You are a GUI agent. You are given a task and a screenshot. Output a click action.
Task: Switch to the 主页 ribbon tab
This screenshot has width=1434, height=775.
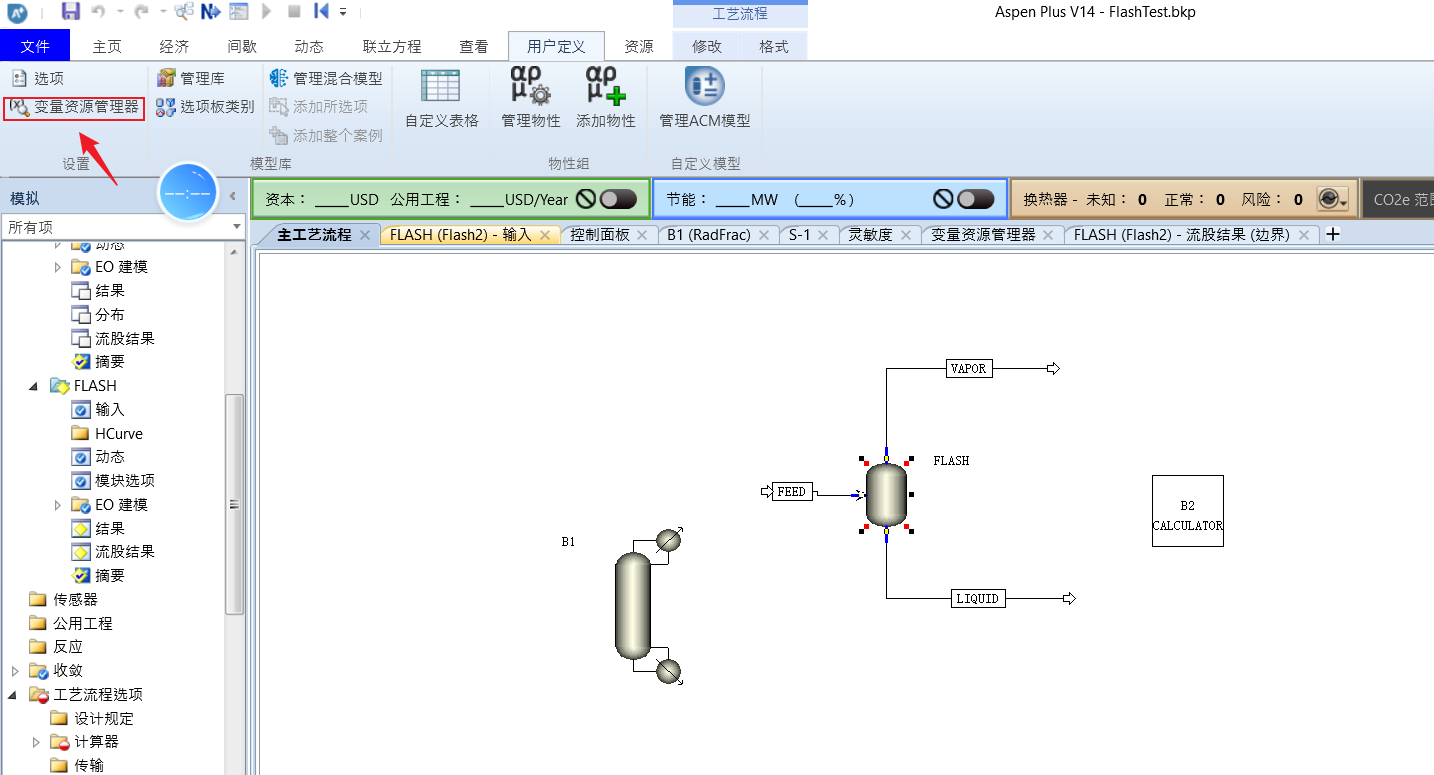107,46
